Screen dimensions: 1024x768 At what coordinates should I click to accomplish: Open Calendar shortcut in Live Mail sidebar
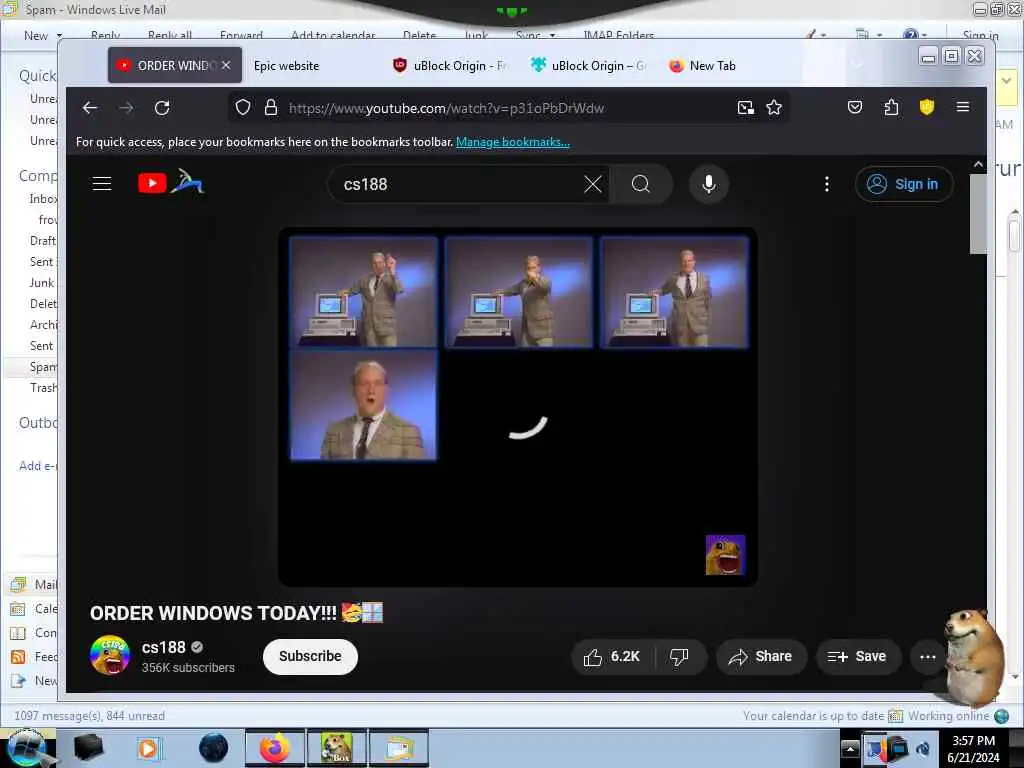click(x=34, y=609)
